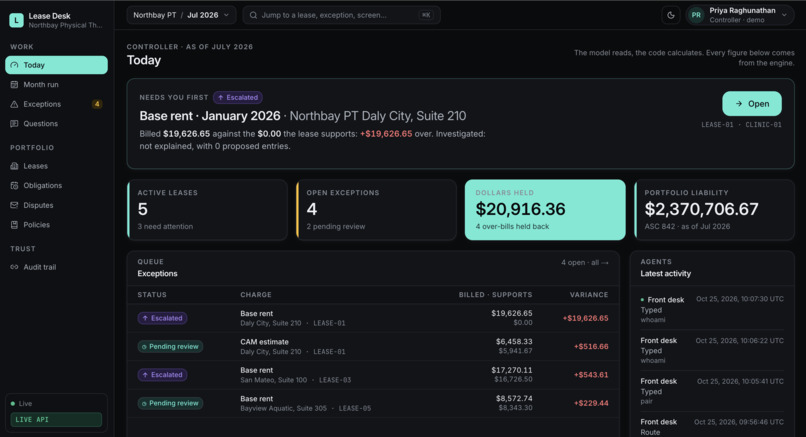Click the VARIANCE column header

click(589, 295)
